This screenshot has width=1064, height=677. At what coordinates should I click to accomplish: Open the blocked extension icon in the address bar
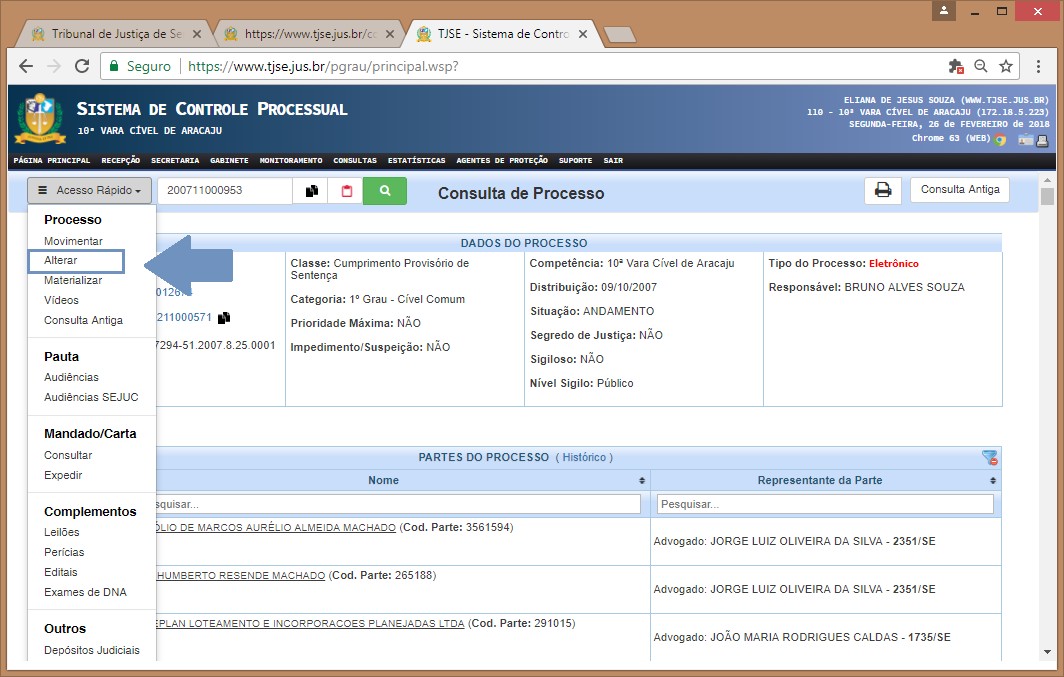click(956, 66)
